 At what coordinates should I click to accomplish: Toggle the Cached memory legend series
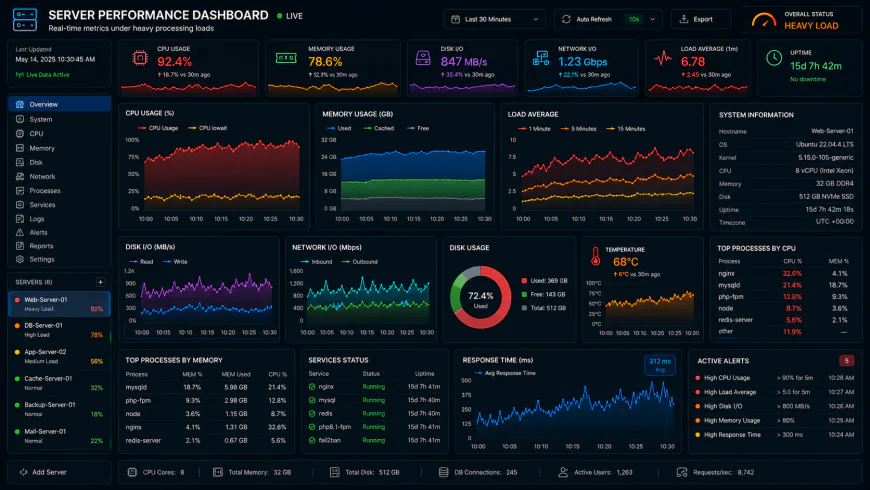[x=378, y=128]
